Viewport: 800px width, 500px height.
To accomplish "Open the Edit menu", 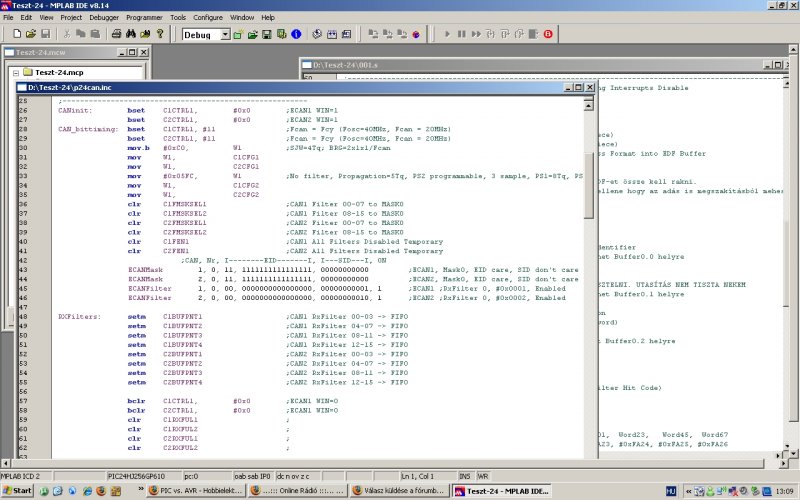I will tap(26, 17).
